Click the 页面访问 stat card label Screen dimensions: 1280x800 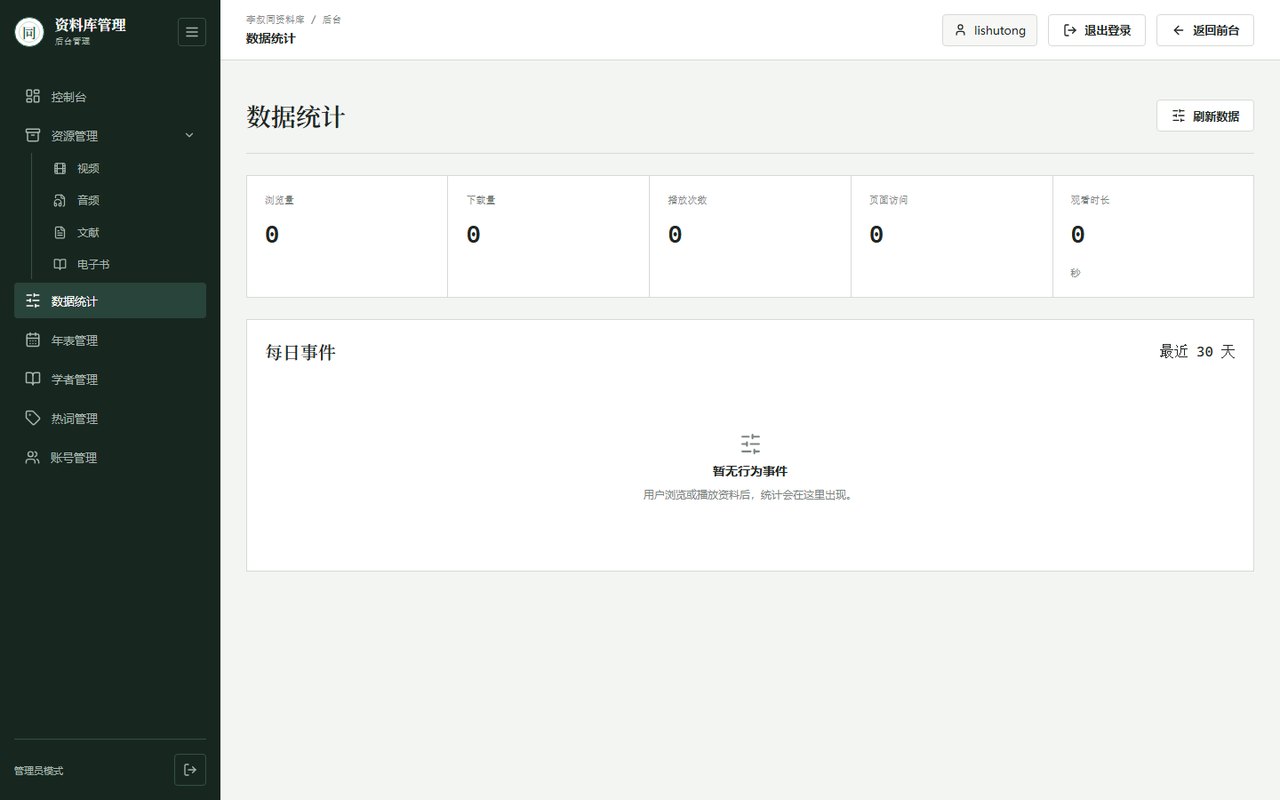point(889,200)
